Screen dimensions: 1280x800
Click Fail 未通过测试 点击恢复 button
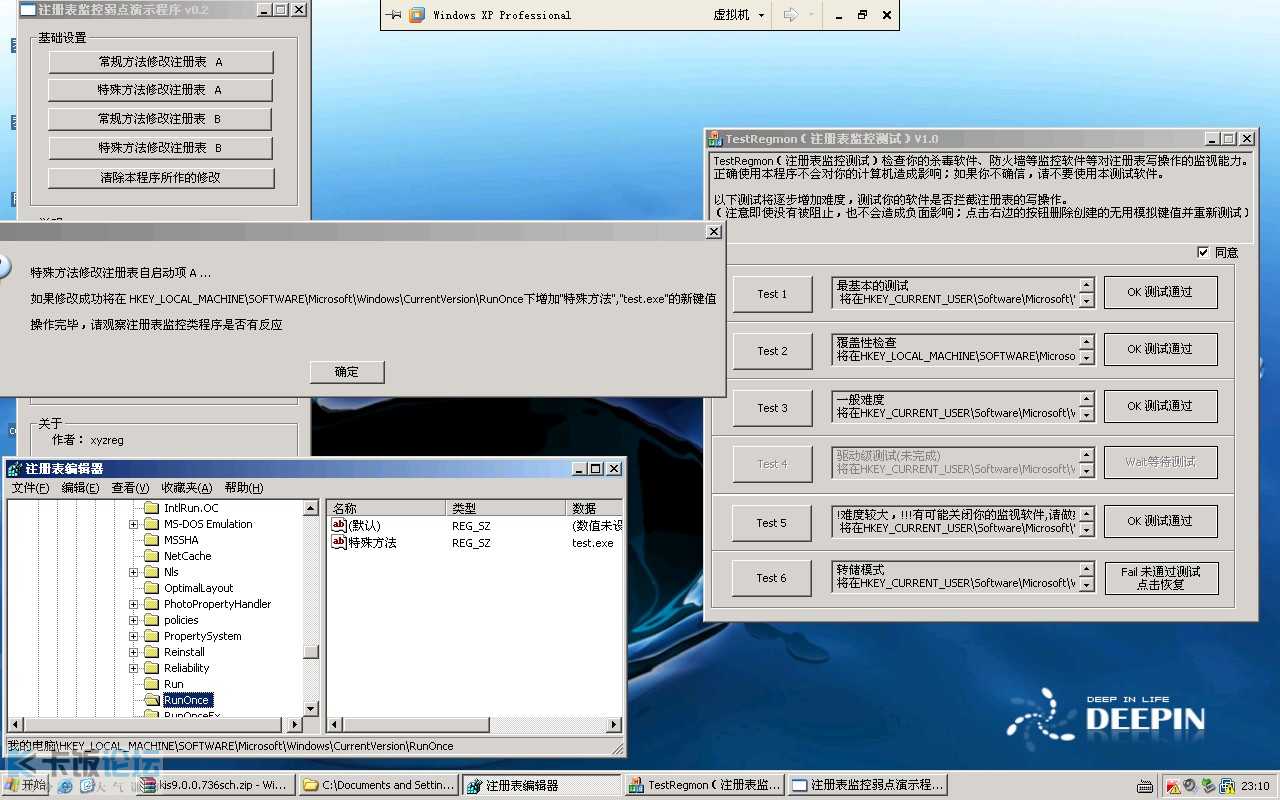pos(1161,578)
